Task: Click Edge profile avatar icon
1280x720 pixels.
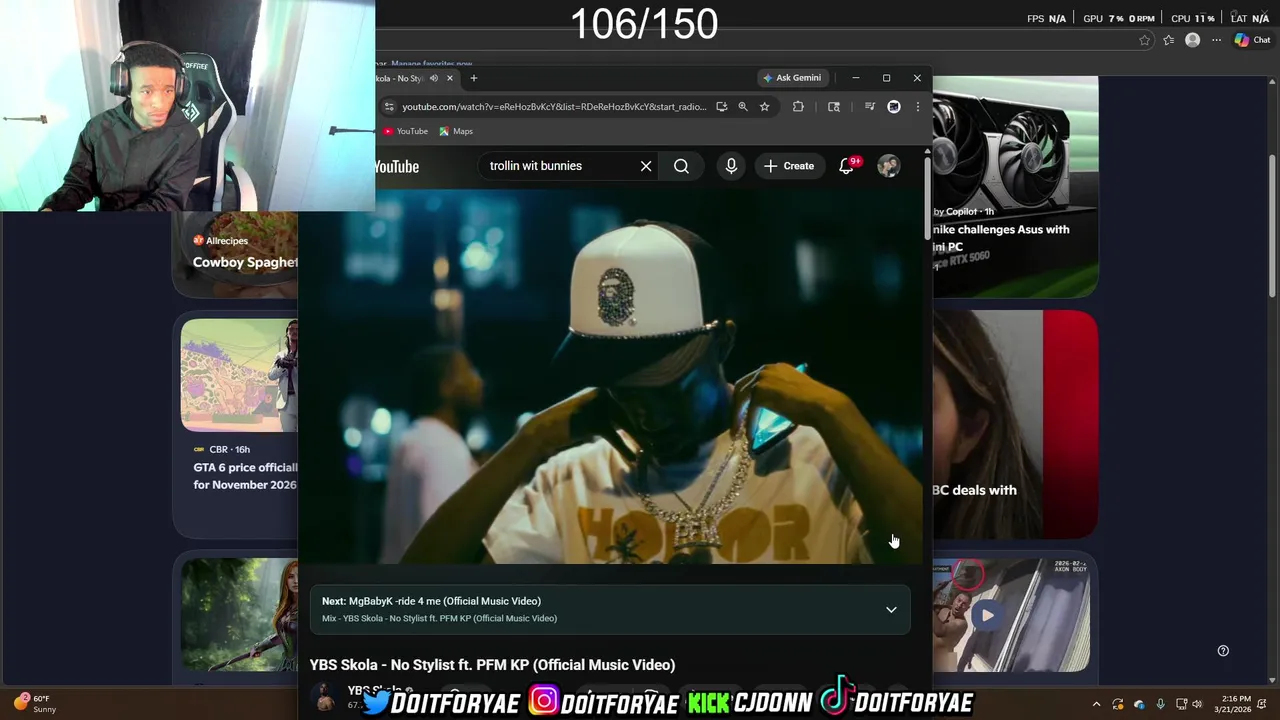Action: [1192, 40]
